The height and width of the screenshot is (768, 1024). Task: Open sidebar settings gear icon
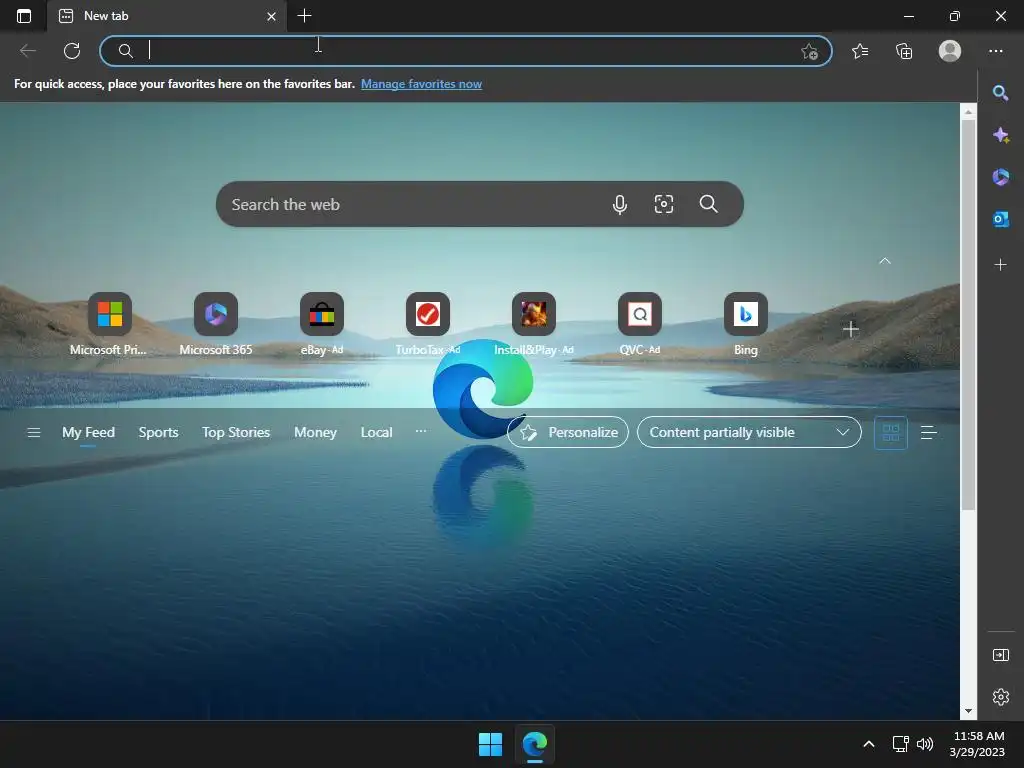pos(1000,697)
